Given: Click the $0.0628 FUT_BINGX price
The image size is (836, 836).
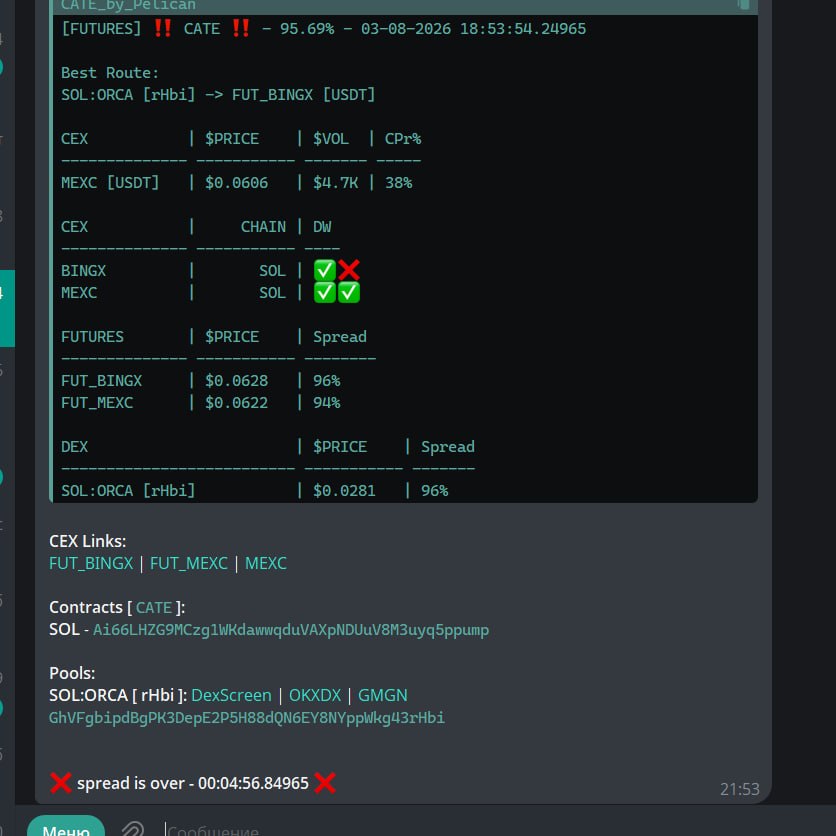Looking at the screenshot, I should pos(236,381).
